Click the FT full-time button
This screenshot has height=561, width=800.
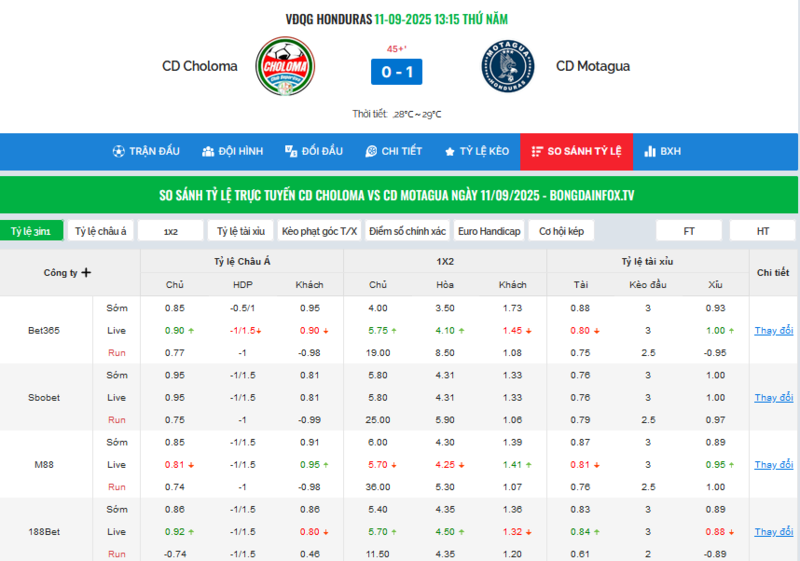coord(689,231)
